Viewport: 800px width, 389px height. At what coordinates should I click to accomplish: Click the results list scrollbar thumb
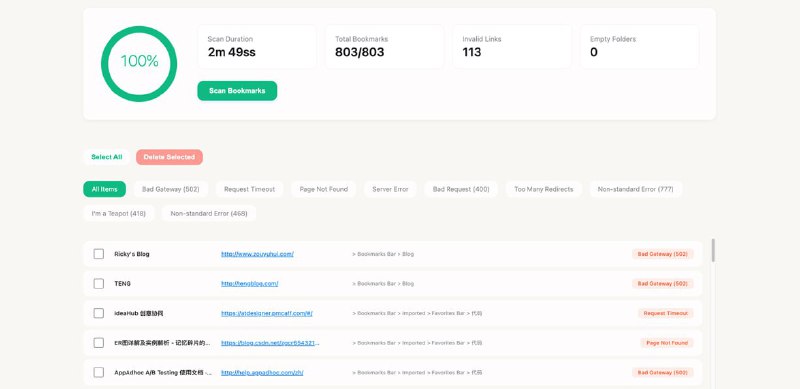[713, 250]
